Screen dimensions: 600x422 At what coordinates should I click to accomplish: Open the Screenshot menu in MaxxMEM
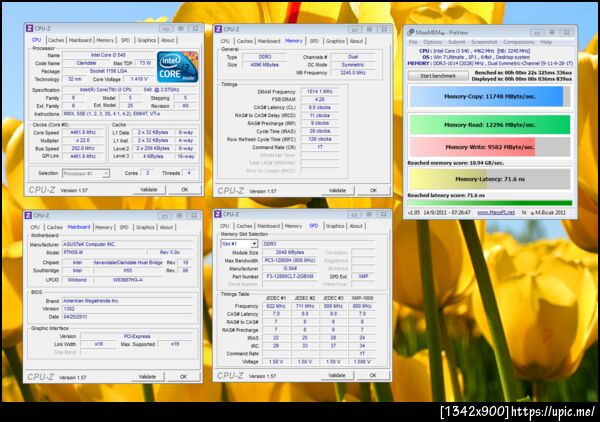point(484,42)
